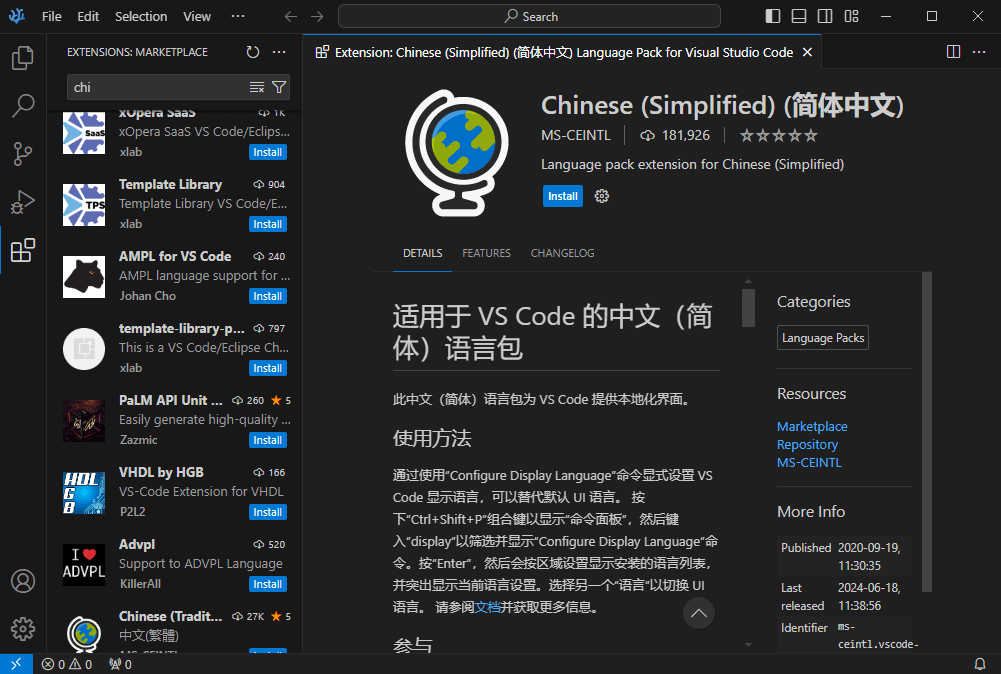Click the Accounts icon in activity bar

tap(22, 581)
